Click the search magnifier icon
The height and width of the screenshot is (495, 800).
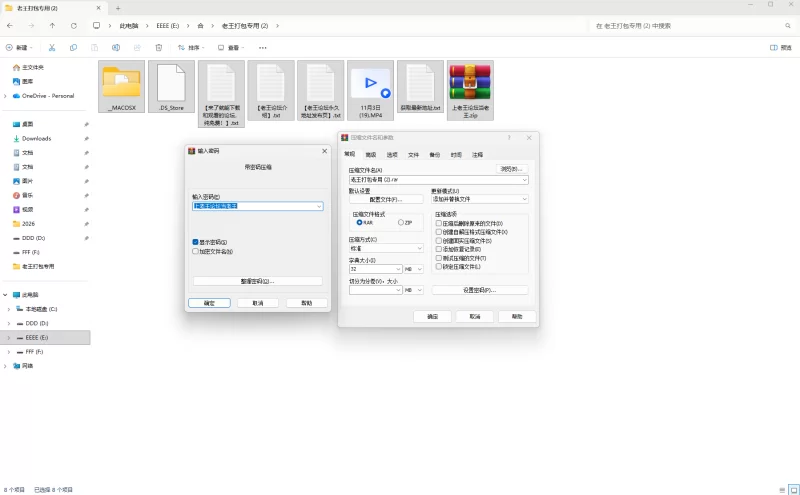(788, 26)
